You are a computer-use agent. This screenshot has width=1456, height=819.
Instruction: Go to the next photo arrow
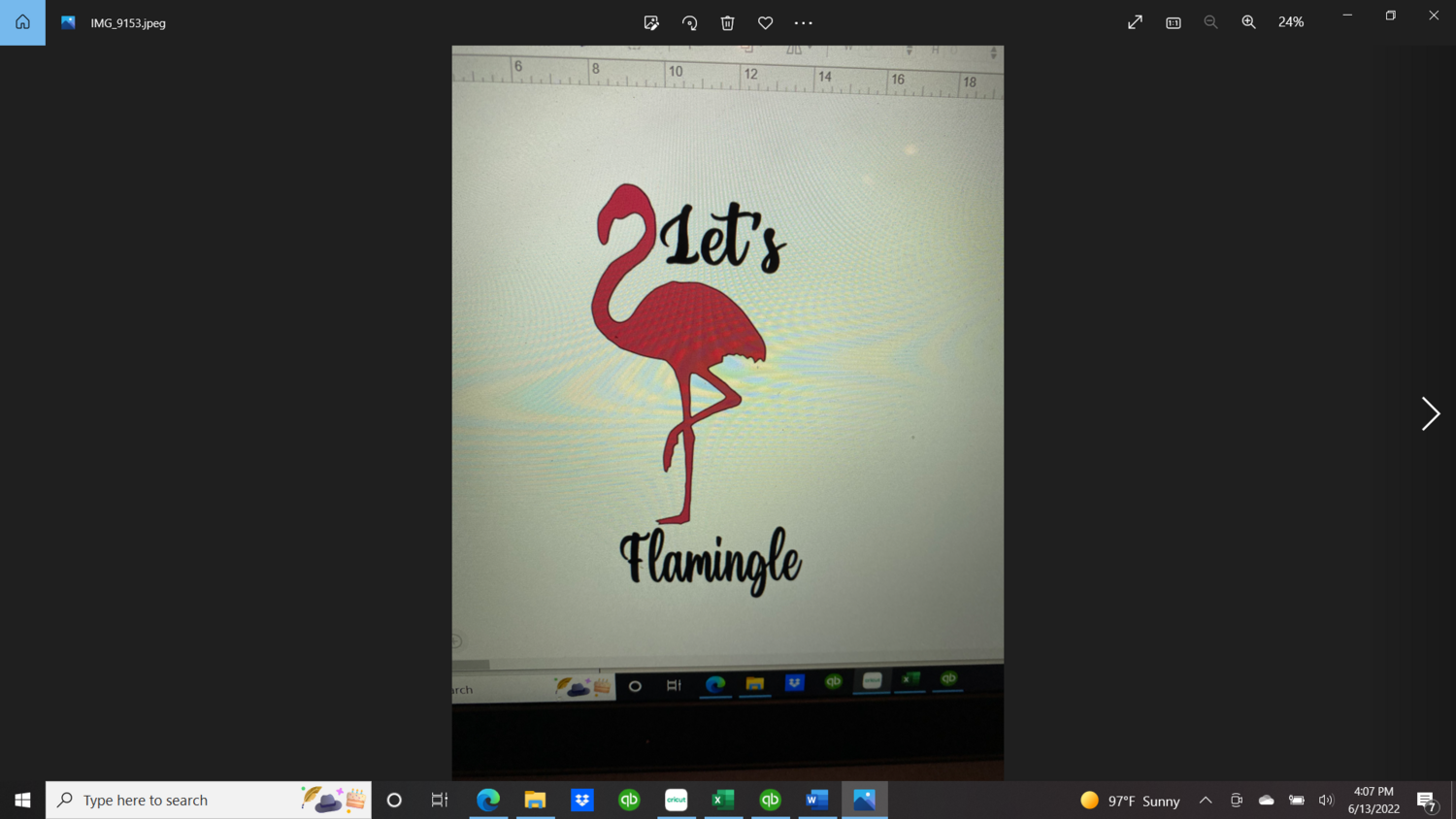pos(1430,413)
